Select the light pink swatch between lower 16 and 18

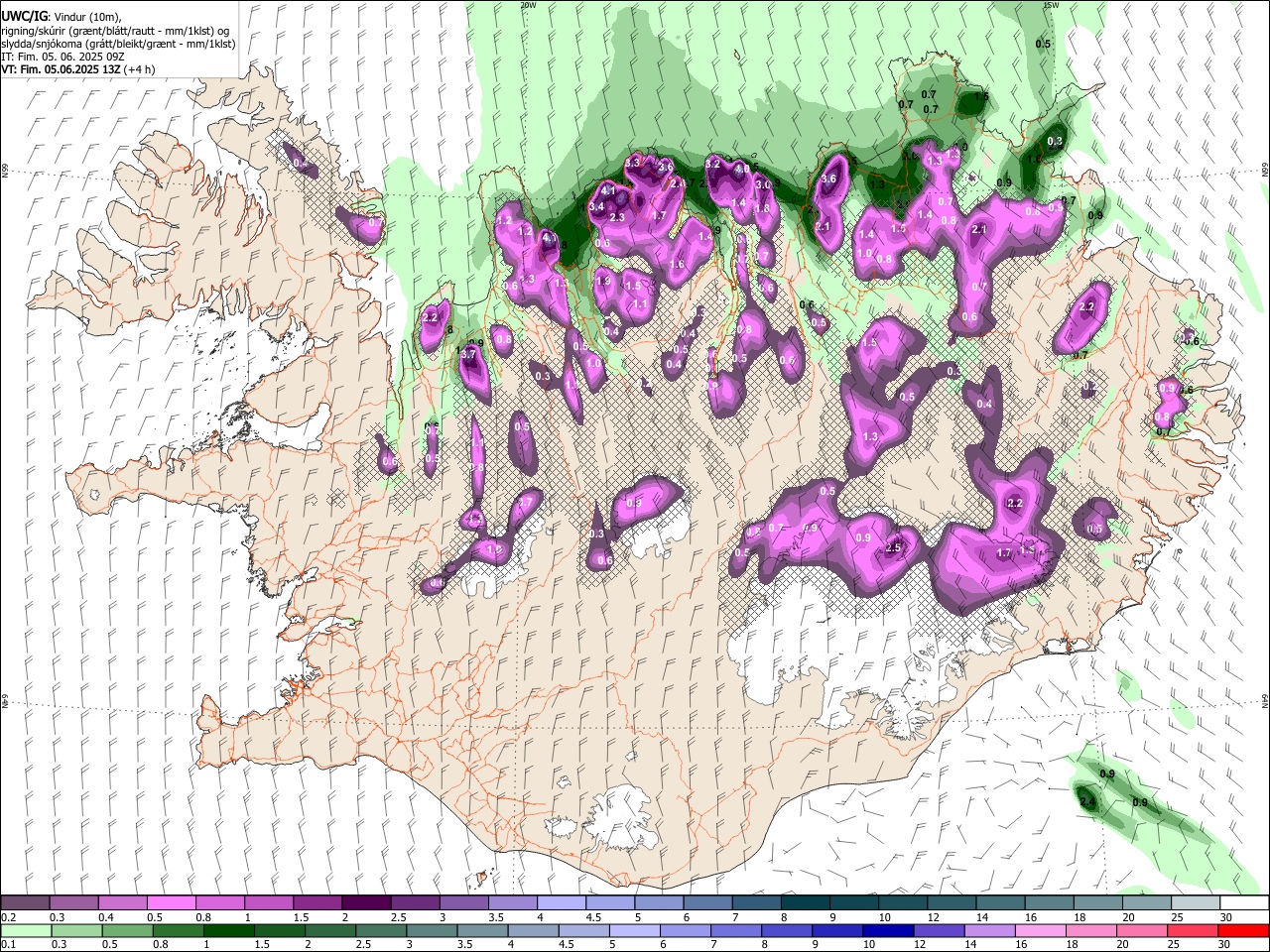[1041, 931]
